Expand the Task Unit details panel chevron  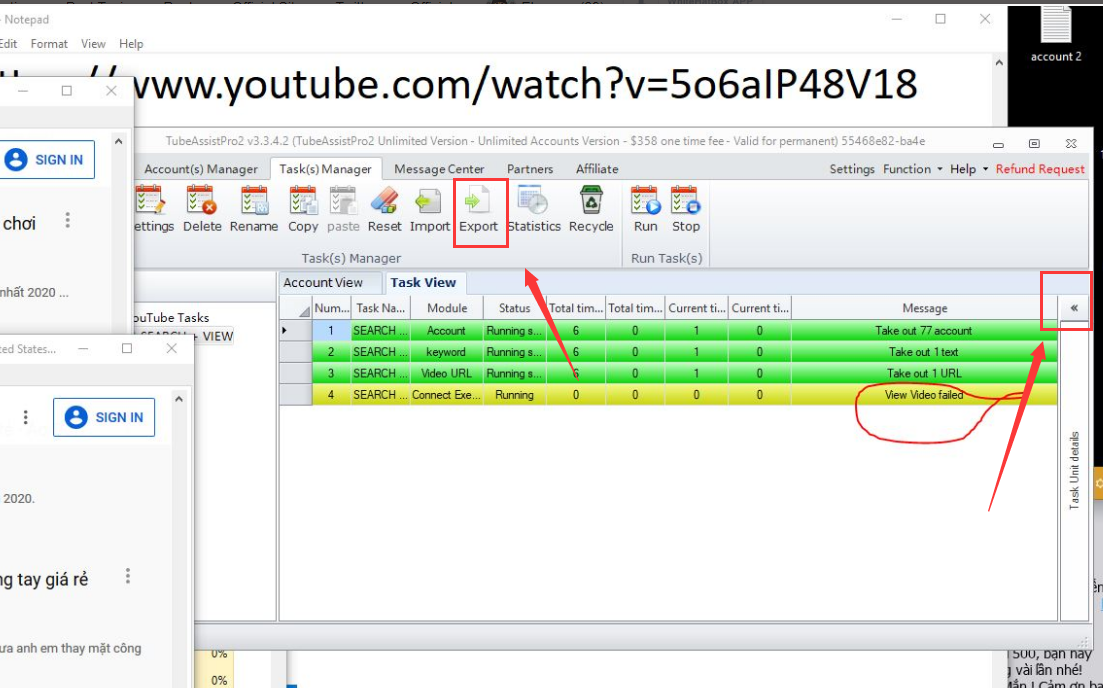point(1074,308)
